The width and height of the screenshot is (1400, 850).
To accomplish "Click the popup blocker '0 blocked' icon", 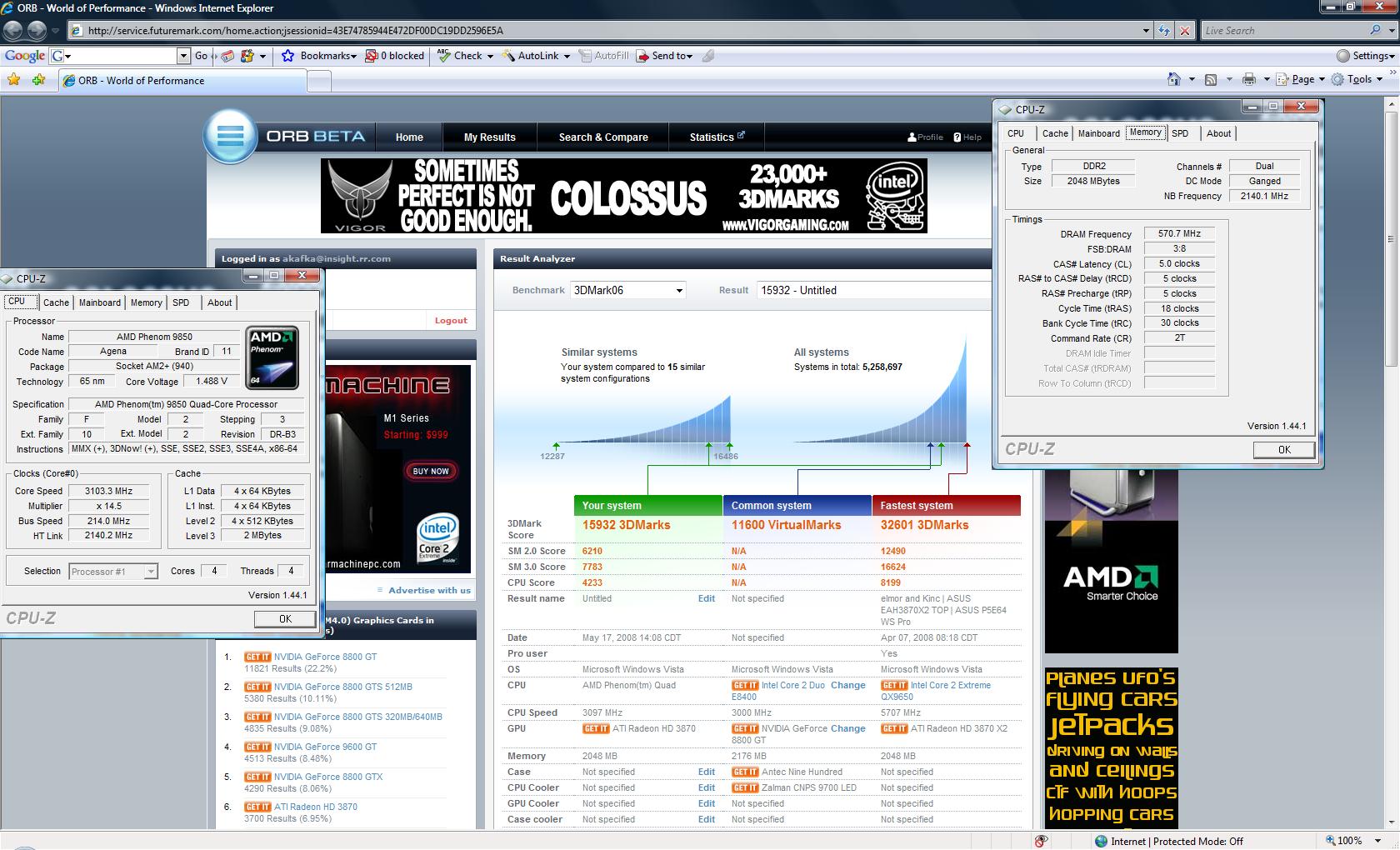I will 372,56.
